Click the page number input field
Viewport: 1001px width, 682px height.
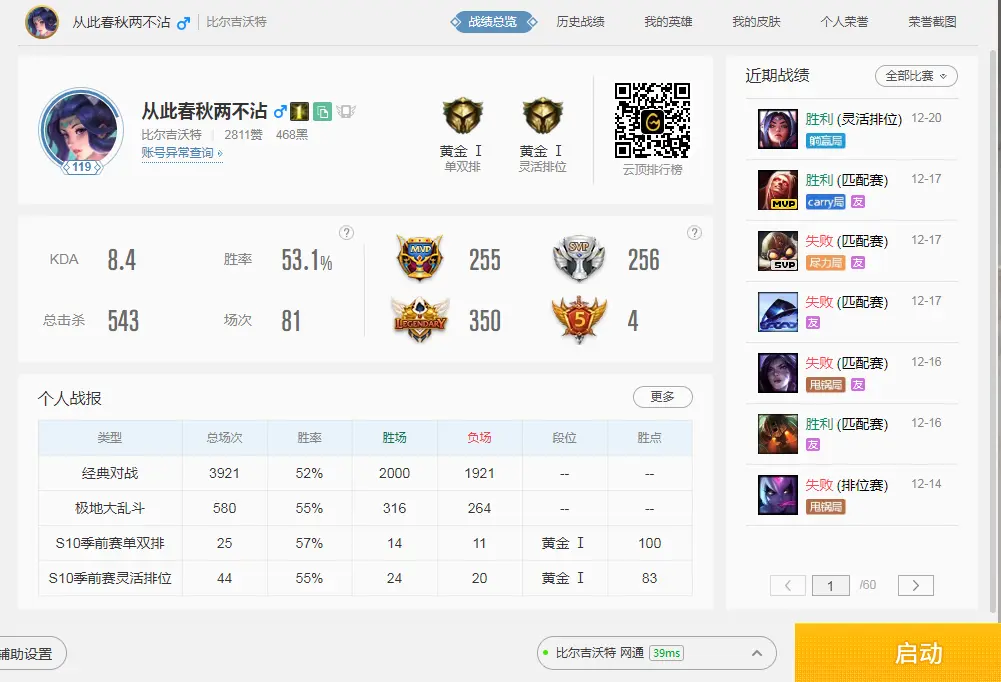(831, 585)
